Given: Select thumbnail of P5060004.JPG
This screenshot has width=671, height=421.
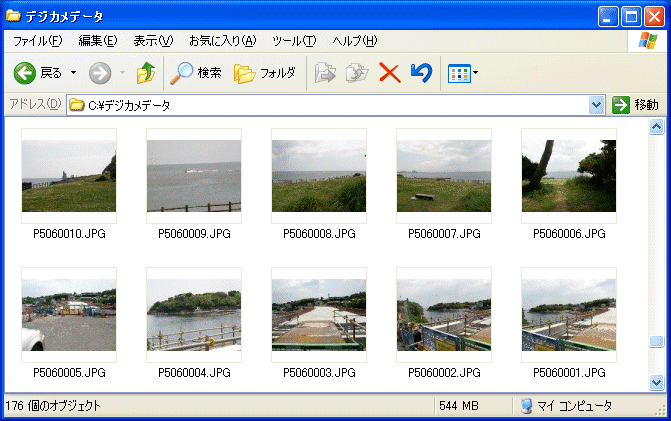Looking at the screenshot, I should click(194, 315).
